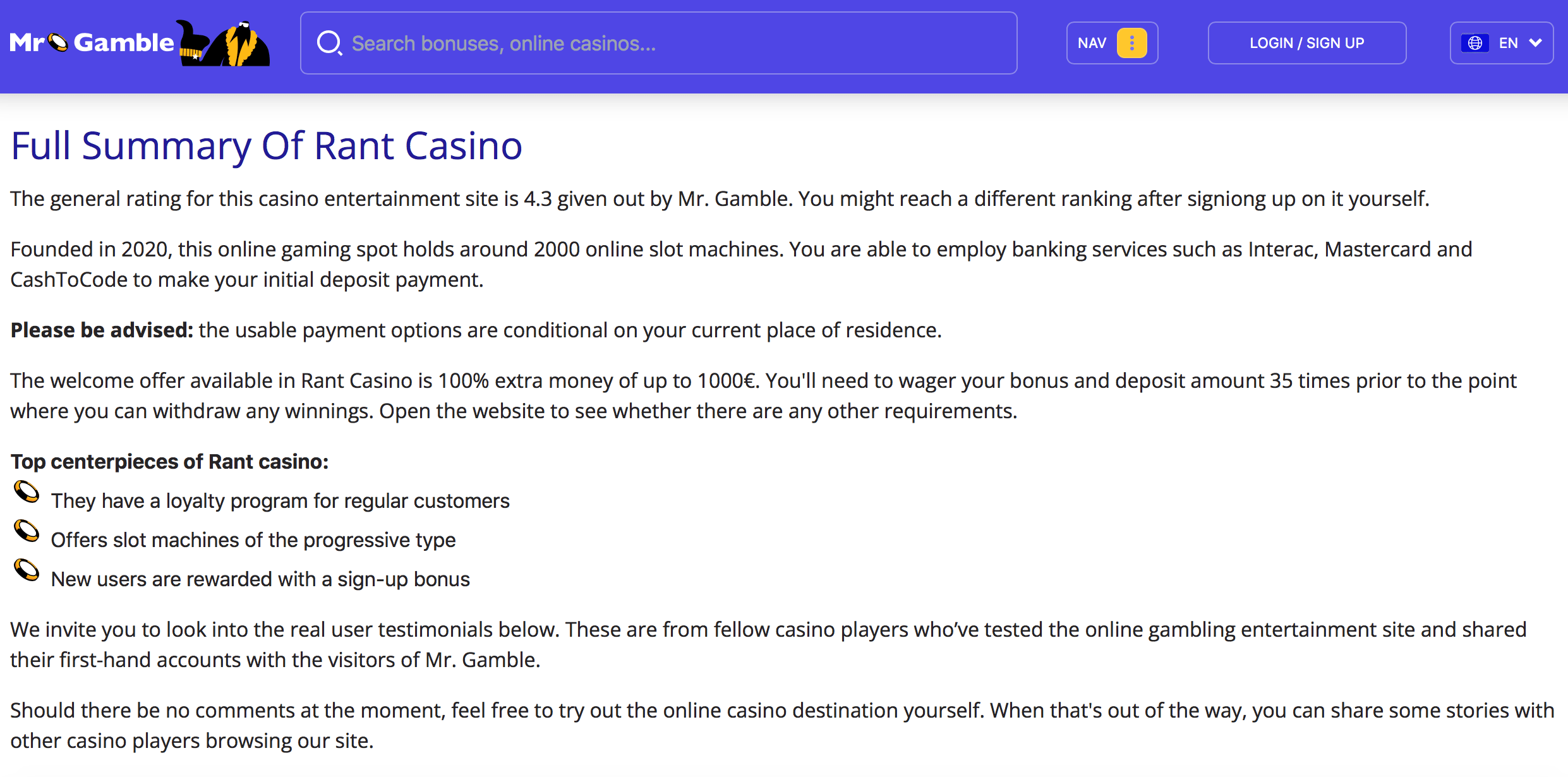Click the coin in Mr Gamble wordmark
Image resolution: width=1568 pixels, height=777 pixels.
57,42
